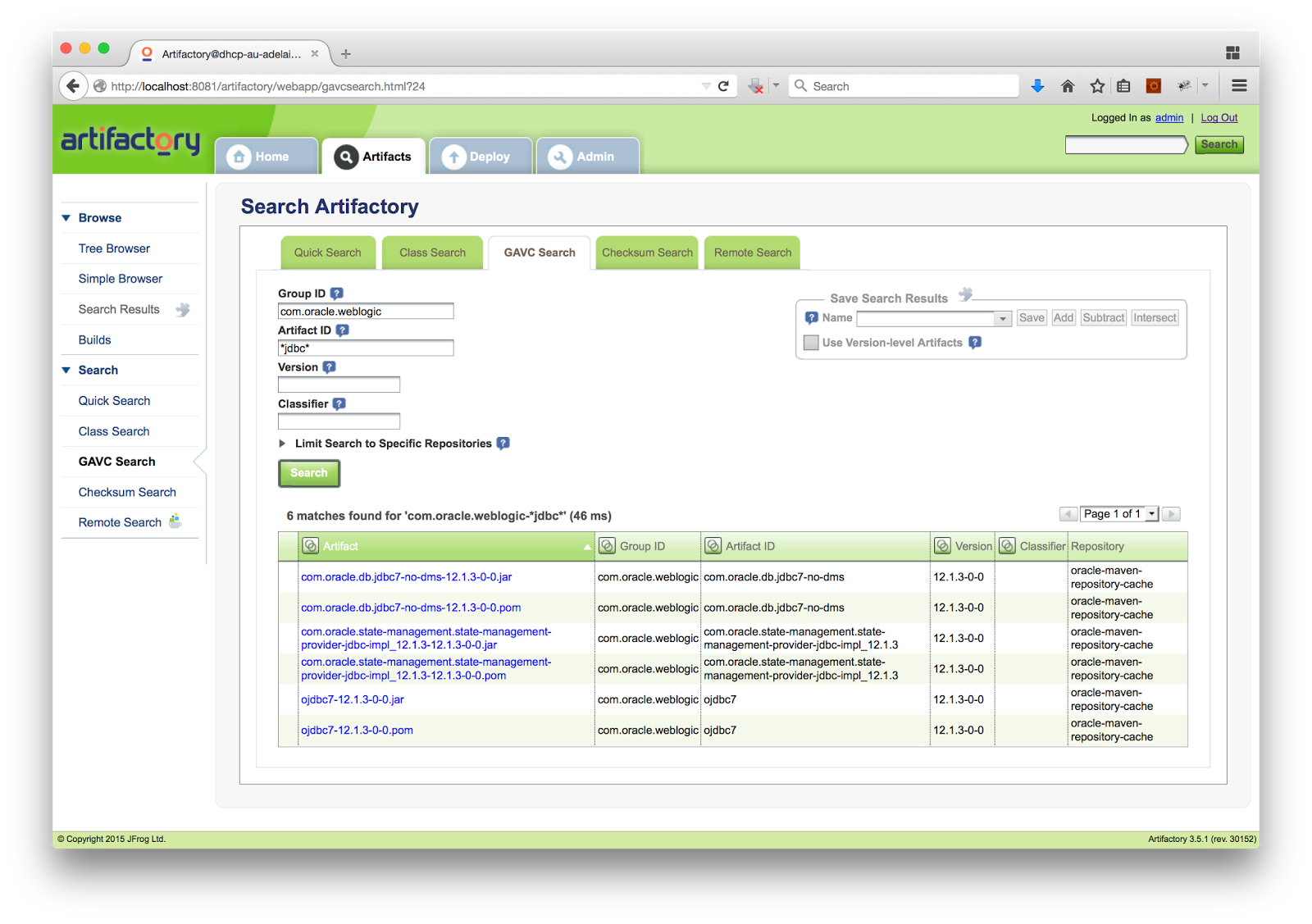The image size is (1312, 924).
Task: Focus the Group ID input field
Action: tap(366, 312)
